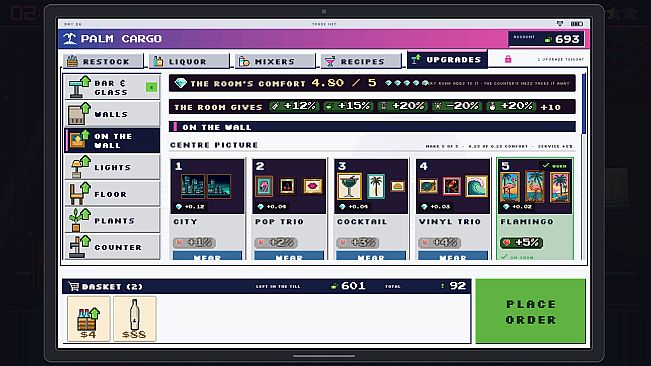Switch to the Restock tab
The height and width of the screenshot is (366, 651).
point(103,61)
